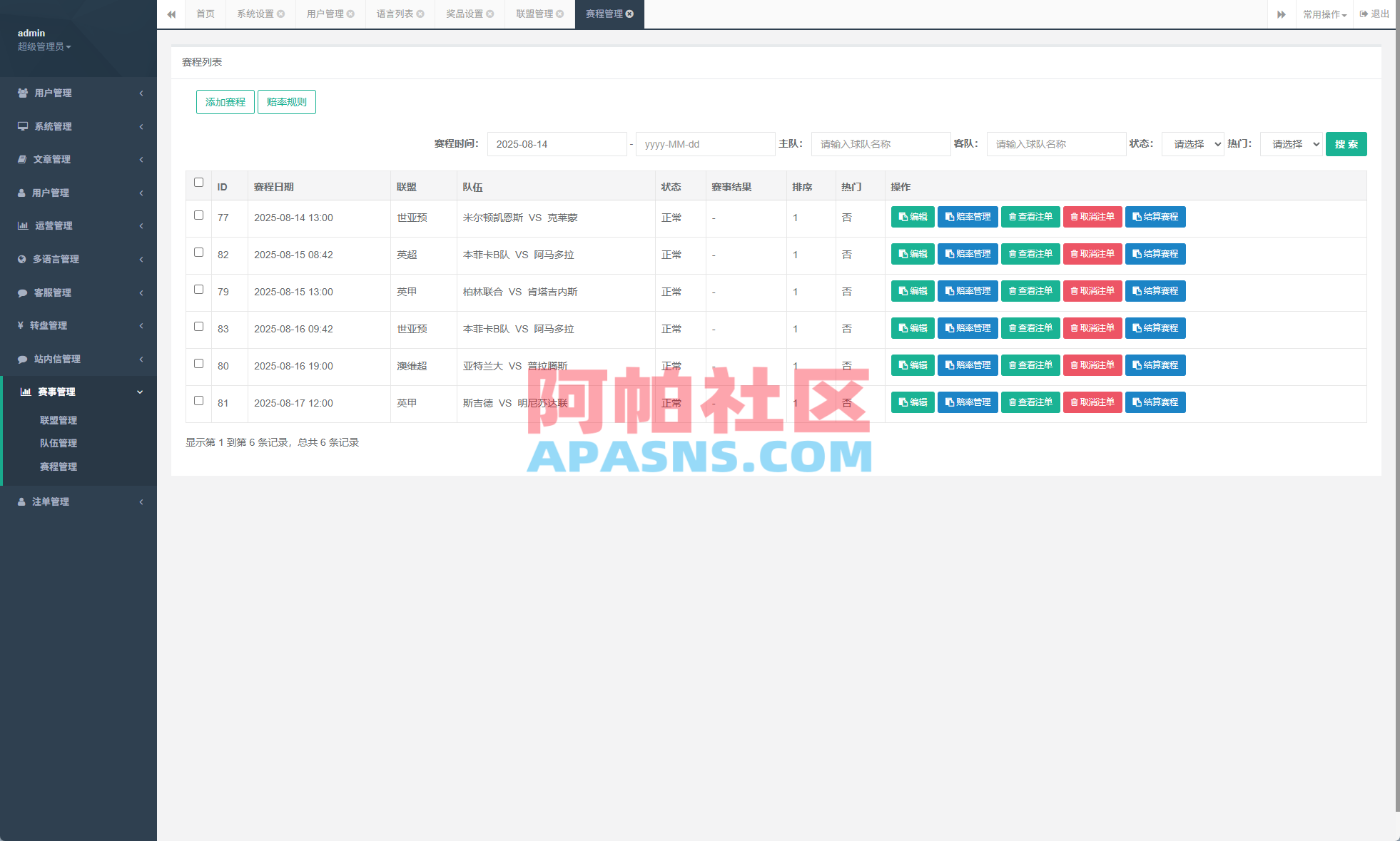Click the double-arrow collapse icon top left
Viewport: 1400px width, 841px height.
click(x=171, y=14)
